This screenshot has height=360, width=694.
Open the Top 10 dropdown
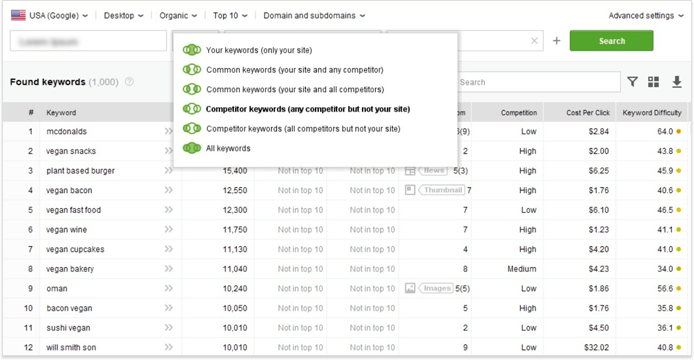pos(230,15)
